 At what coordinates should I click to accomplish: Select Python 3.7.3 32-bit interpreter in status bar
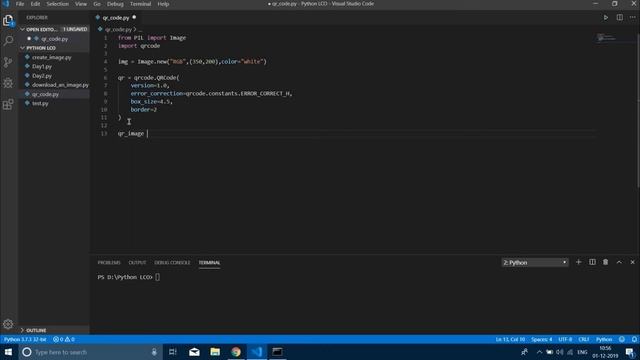[25, 339]
